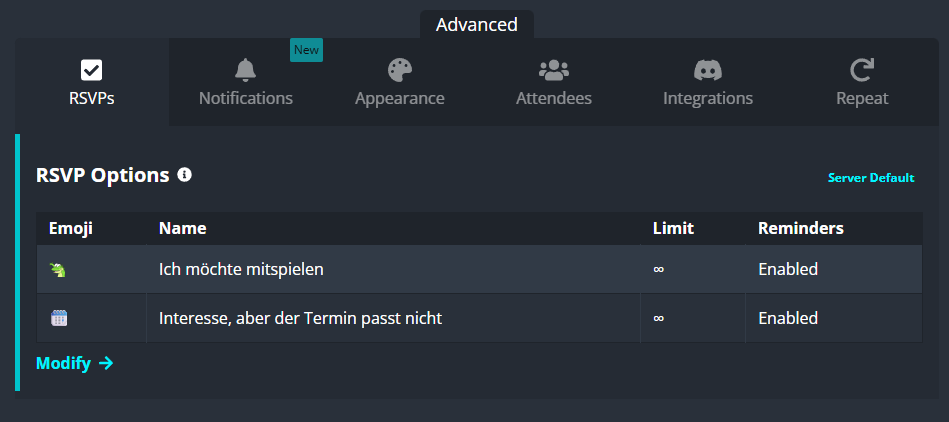Screen dimensions: 949x422
Task: Click infinity limit of second RSVP option
Action: coord(658,318)
